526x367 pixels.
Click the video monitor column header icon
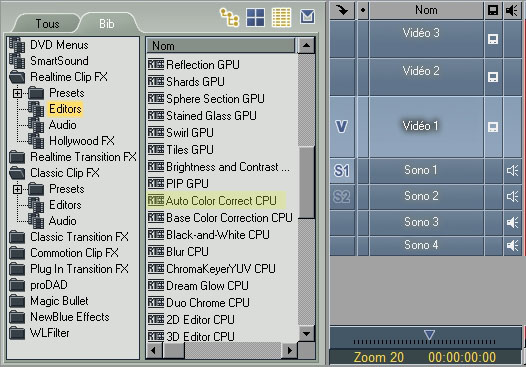coord(493,10)
